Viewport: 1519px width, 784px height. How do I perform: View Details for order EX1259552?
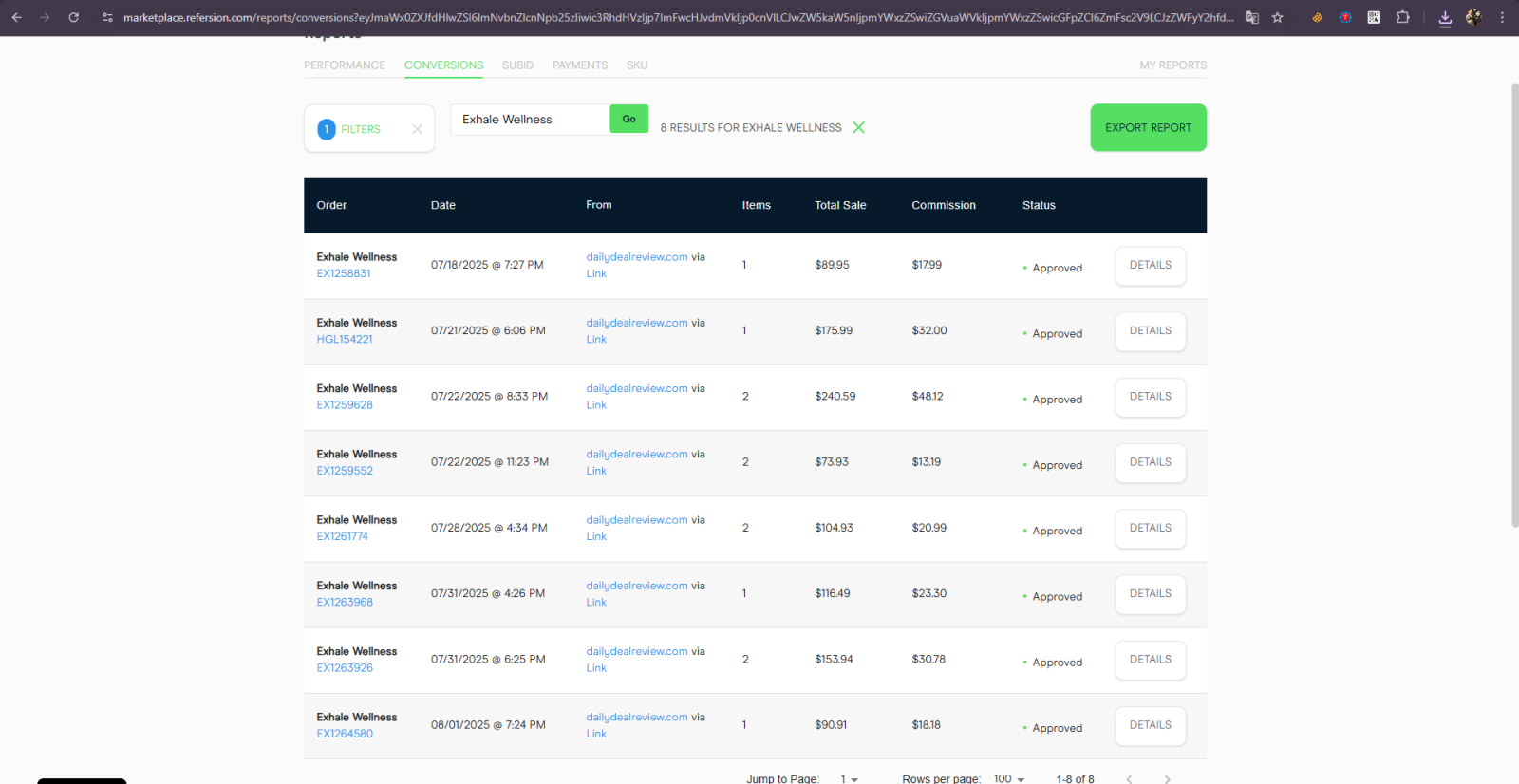coord(1151,462)
